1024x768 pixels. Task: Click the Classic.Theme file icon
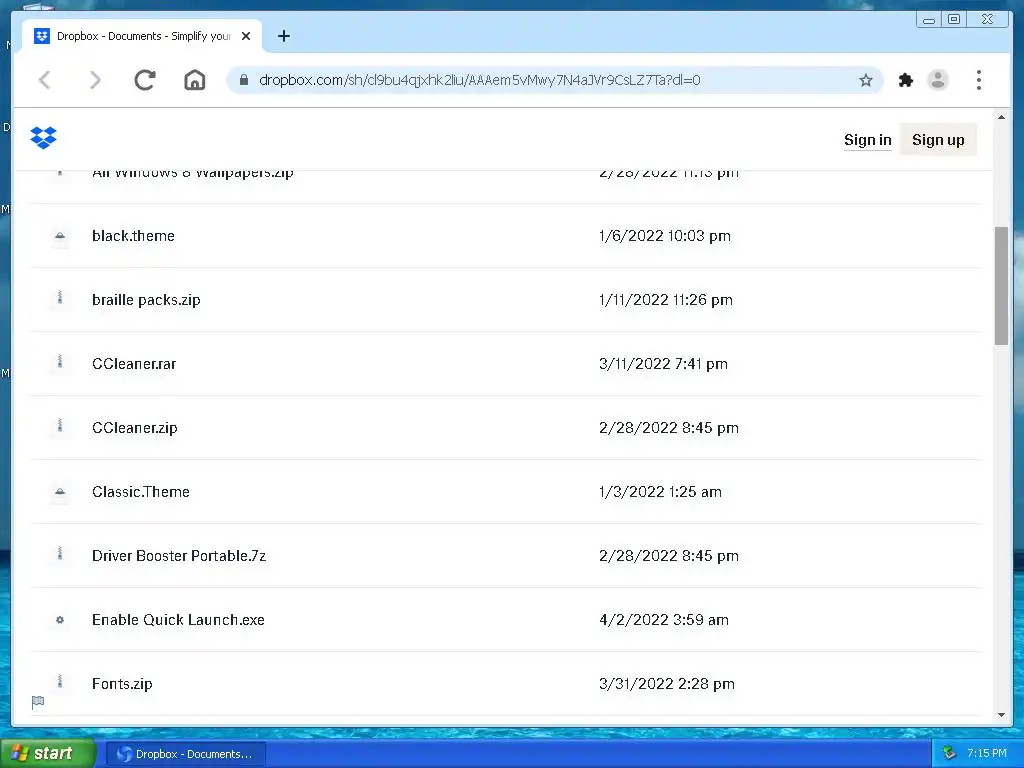pyautogui.click(x=60, y=492)
